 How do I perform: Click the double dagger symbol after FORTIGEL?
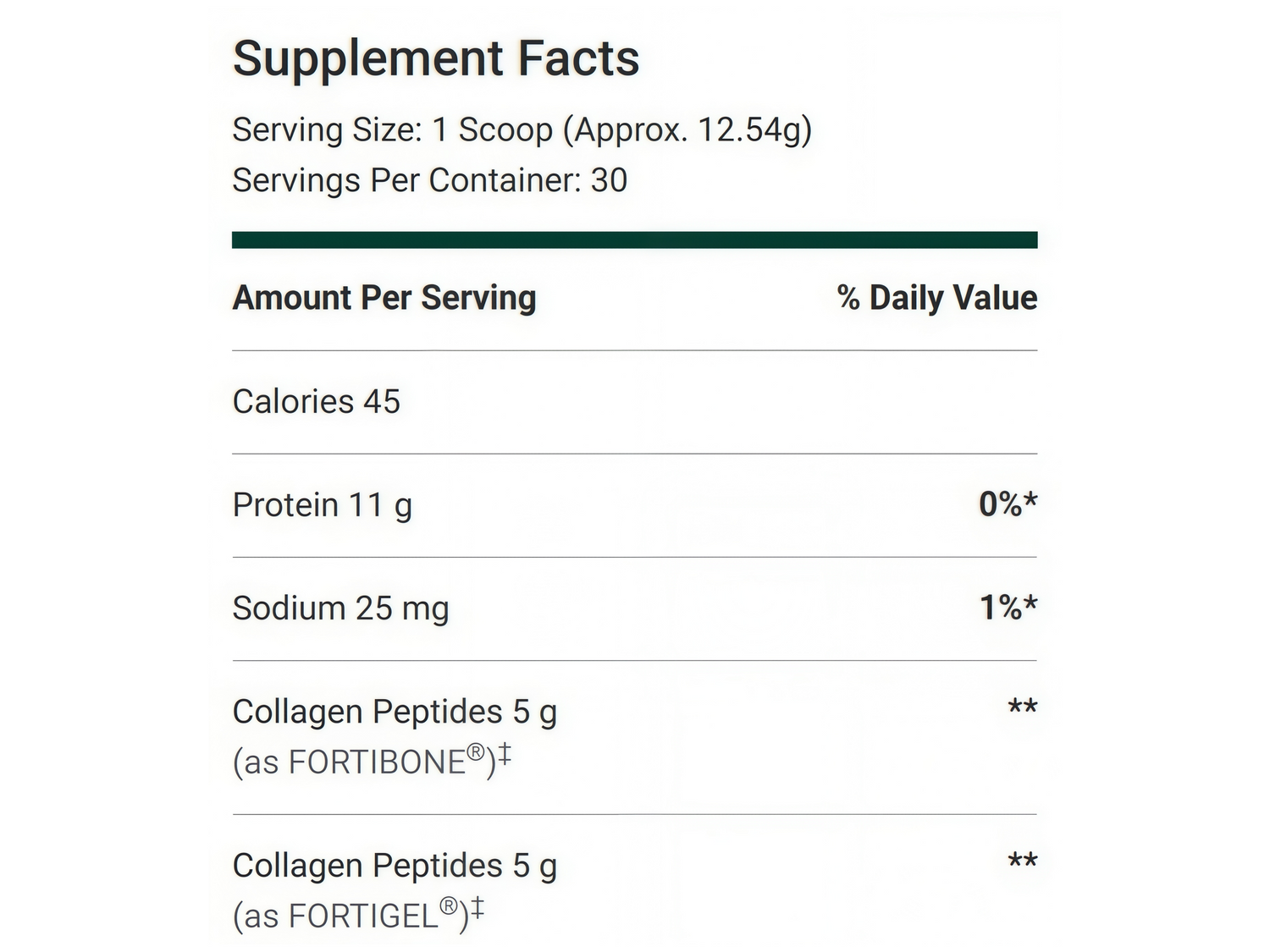pyautogui.click(x=478, y=908)
